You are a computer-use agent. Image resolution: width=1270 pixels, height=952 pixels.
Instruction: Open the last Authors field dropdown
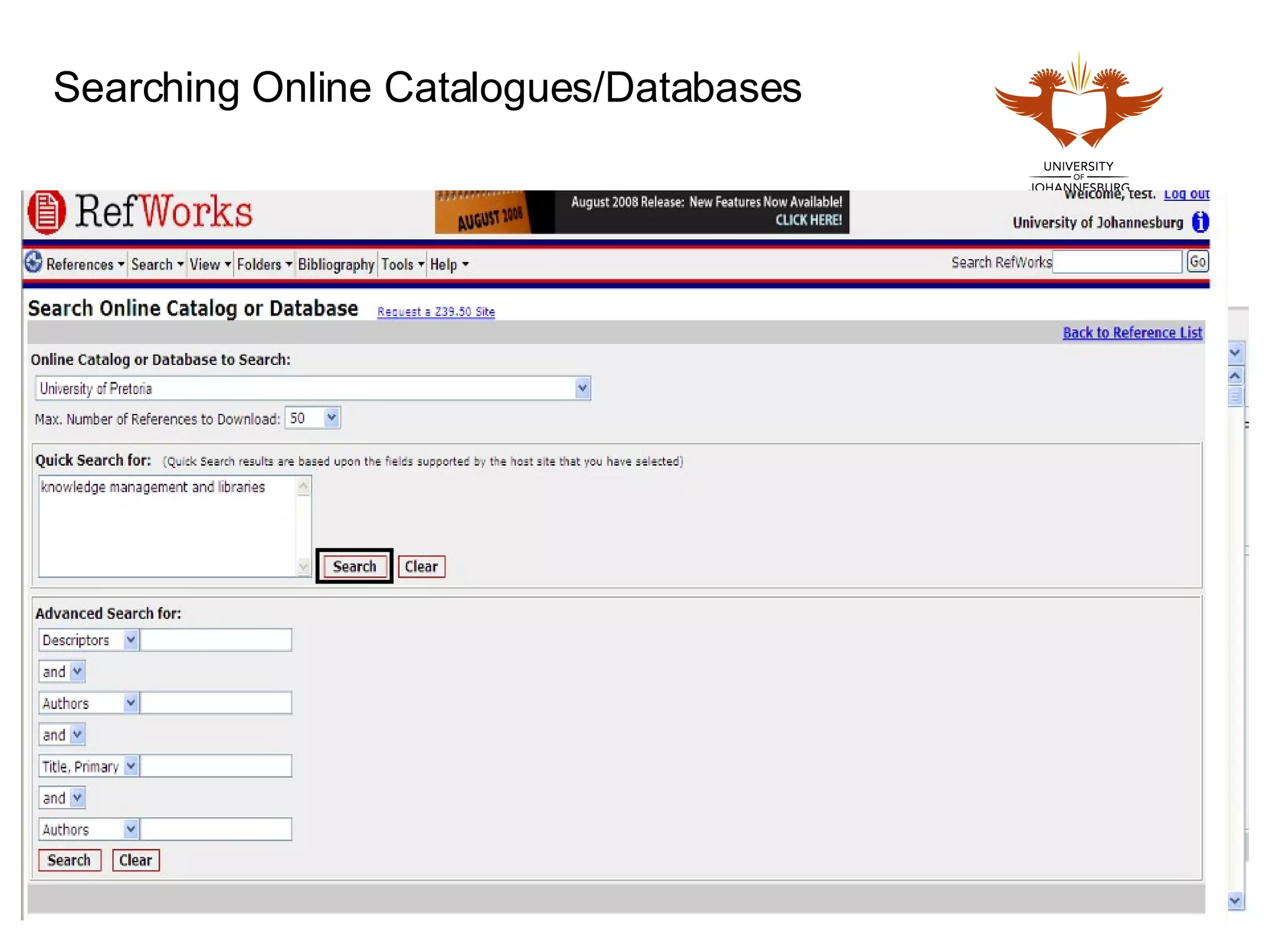[x=88, y=830]
